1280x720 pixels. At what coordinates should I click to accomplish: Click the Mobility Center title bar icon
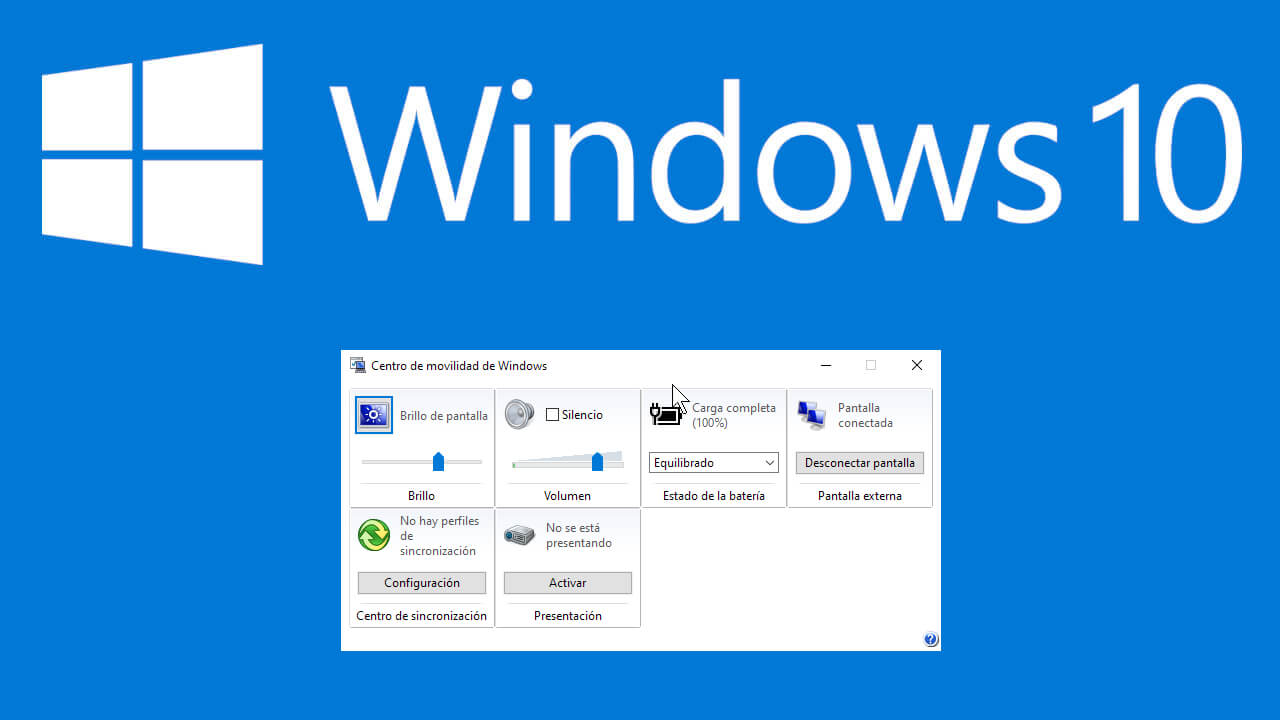point(357,365)
